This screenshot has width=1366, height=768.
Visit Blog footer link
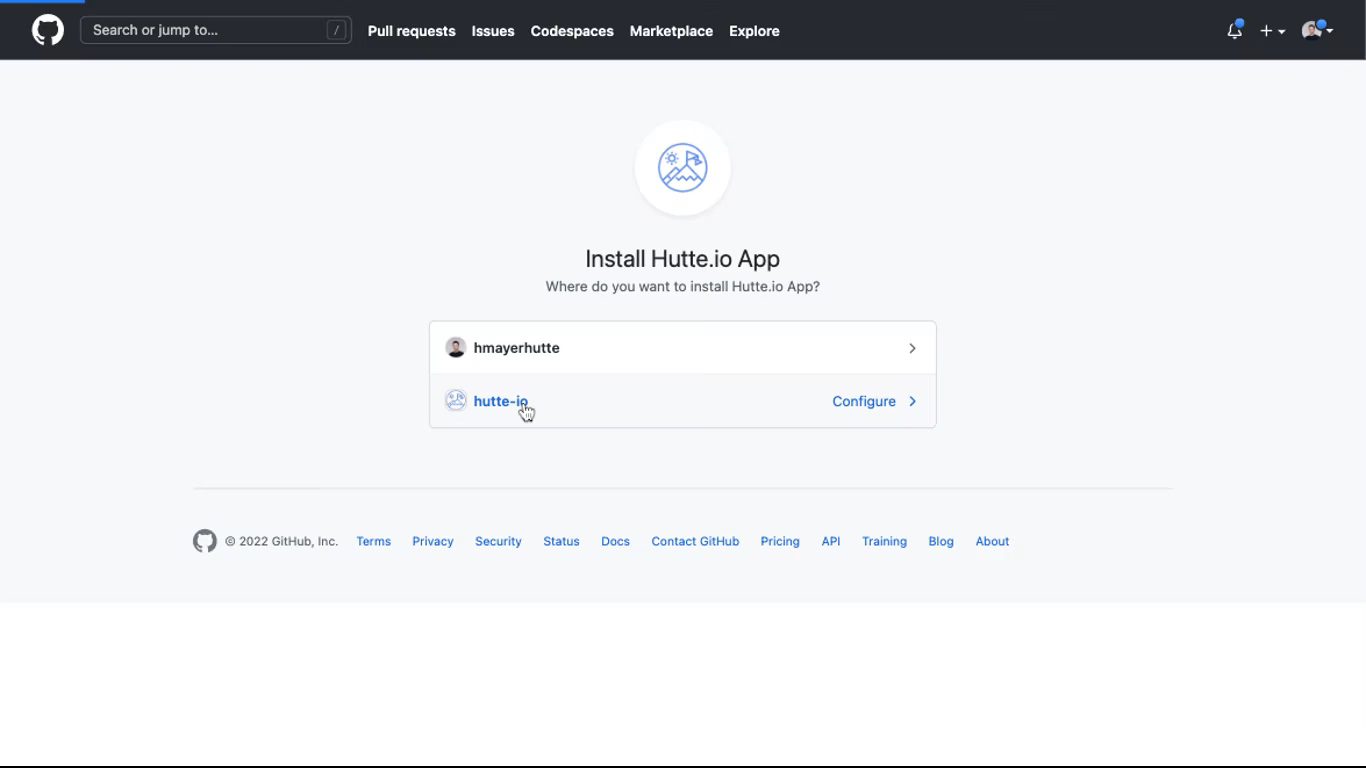(x=941, y=541)
